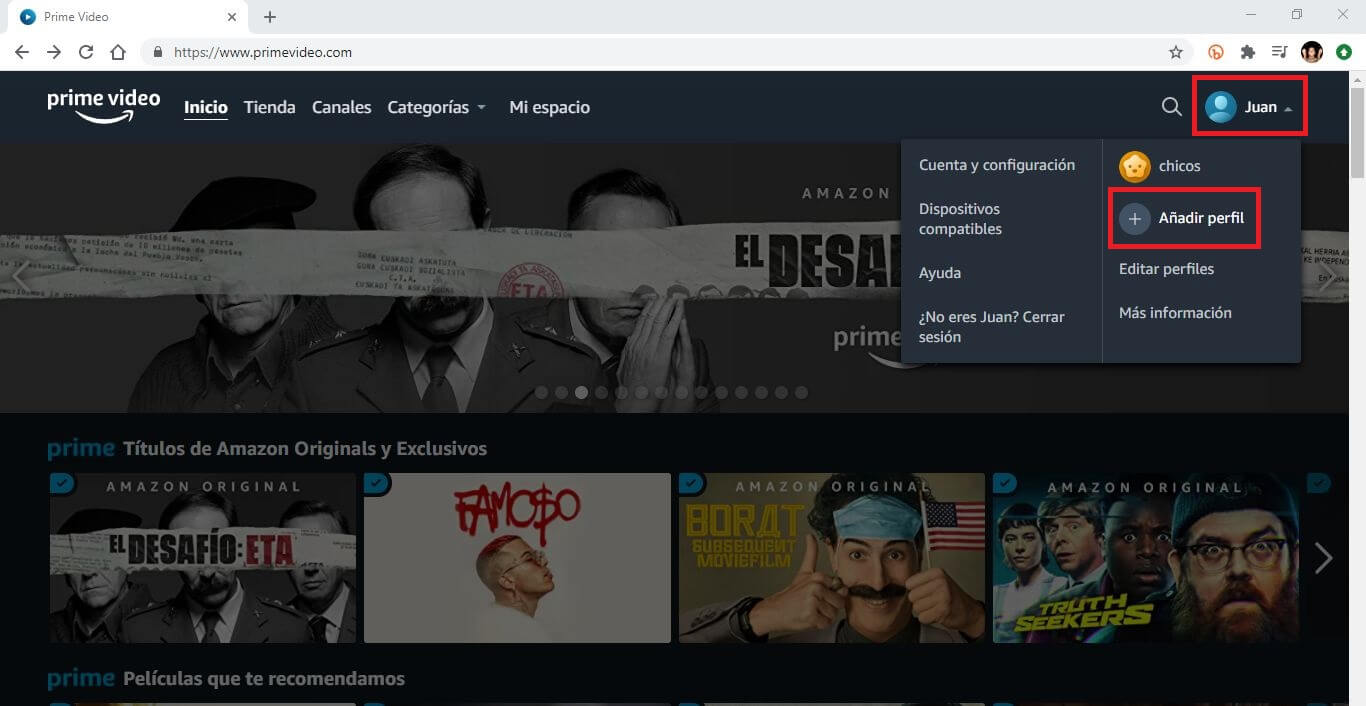This screenshot has width=1366, height=706.
Task: Click Títulos de Amazon Originals y Exclusivos heading
Action: 305,449
